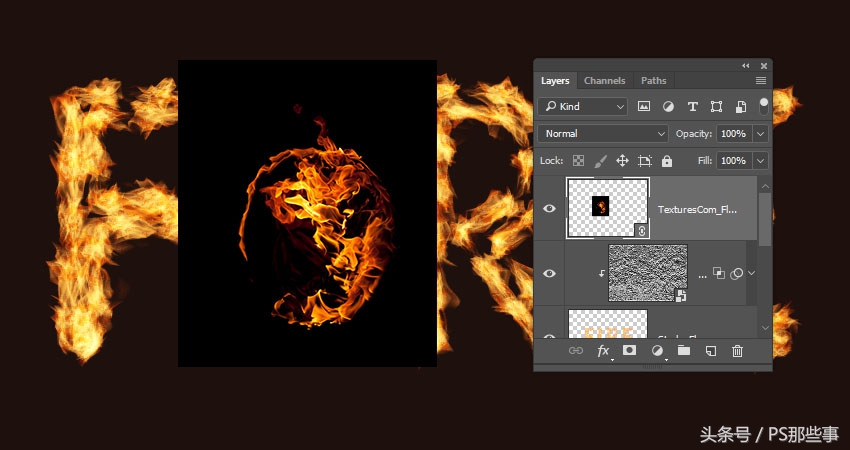The image size is (850, 450).
Task: Delete layer with trash icon
Action: tap(737, 351)
